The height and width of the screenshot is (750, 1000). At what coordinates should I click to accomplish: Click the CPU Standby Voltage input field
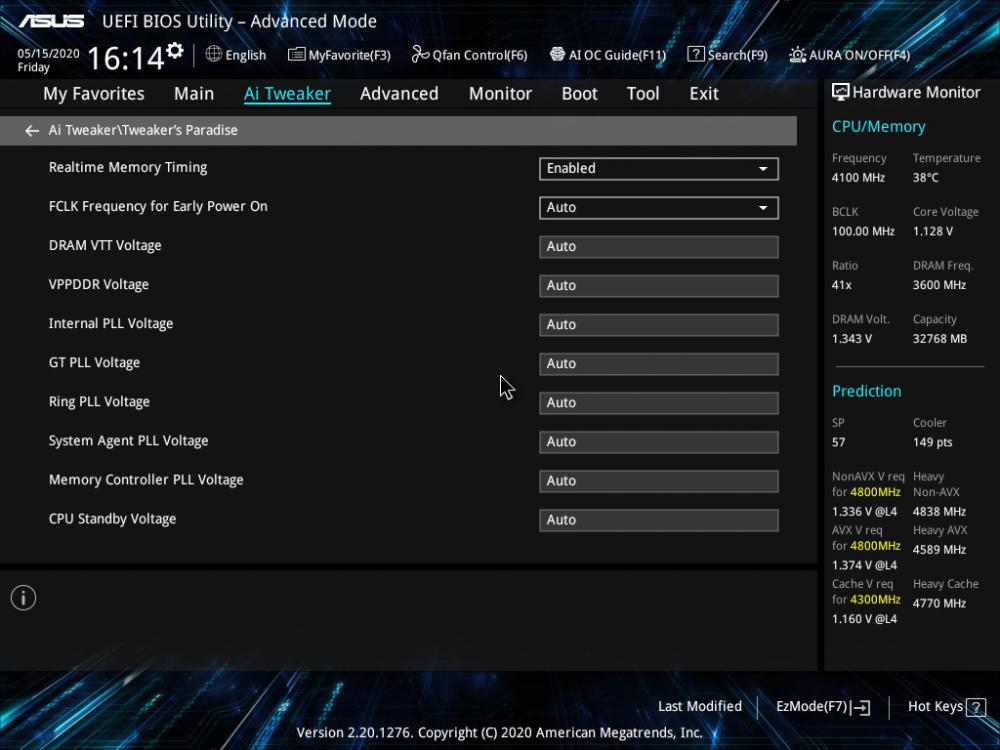pos(659,520)
